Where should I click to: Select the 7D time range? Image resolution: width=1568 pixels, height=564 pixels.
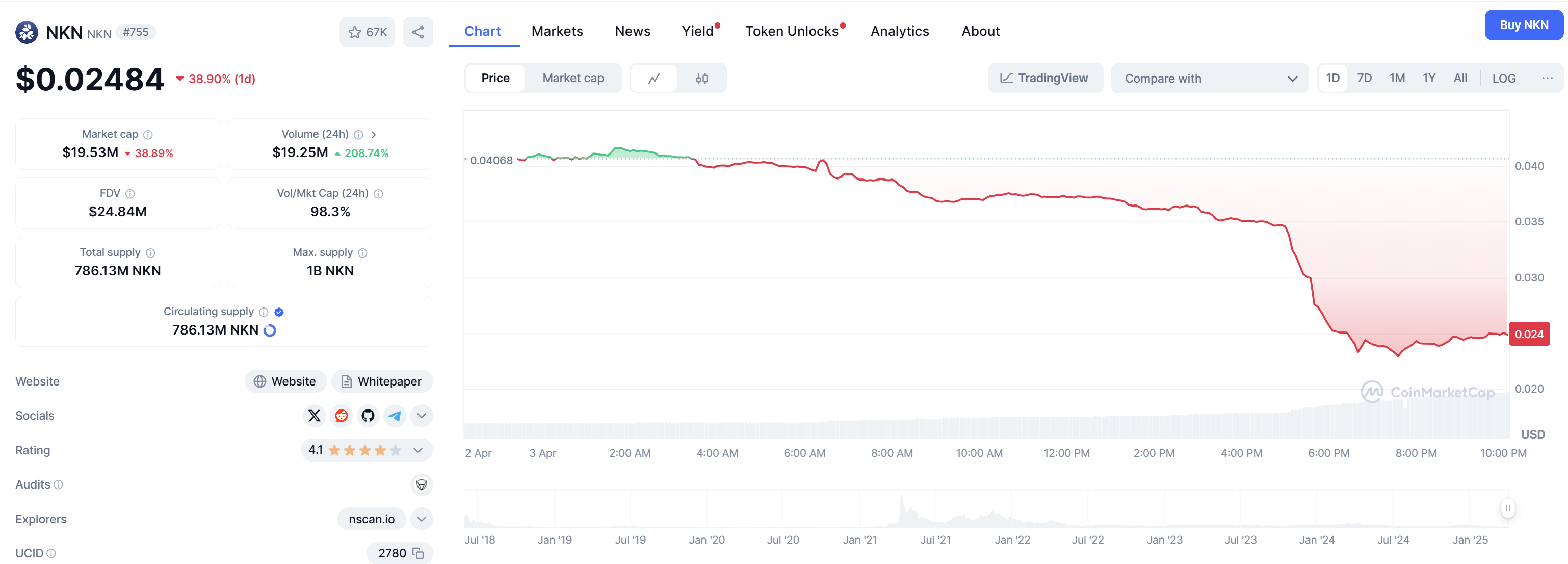point(1364,79)
